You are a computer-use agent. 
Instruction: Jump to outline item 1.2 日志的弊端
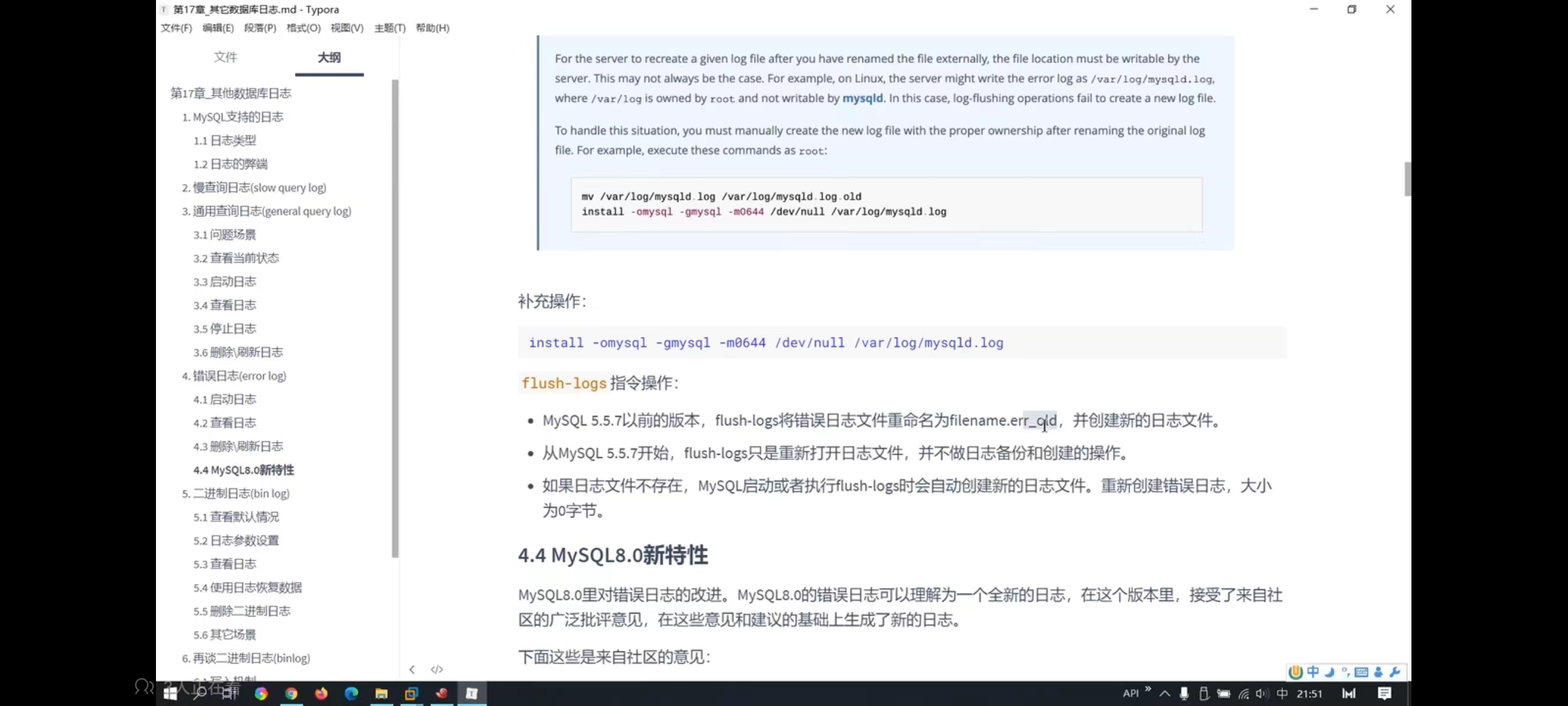(230, 164)
